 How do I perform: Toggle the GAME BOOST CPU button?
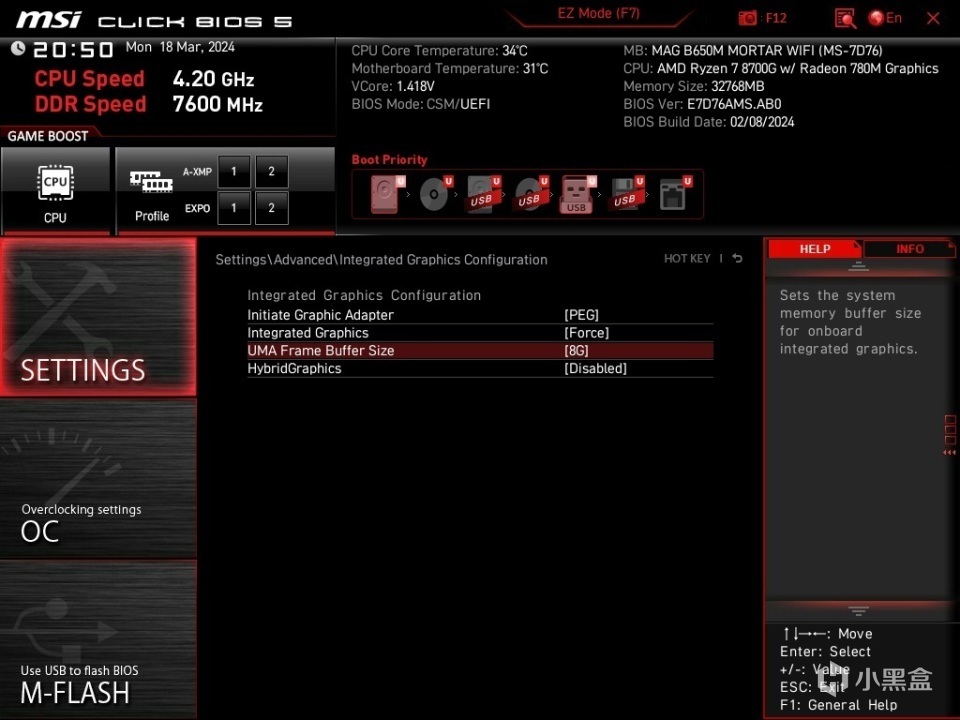[x=55, y=190]
